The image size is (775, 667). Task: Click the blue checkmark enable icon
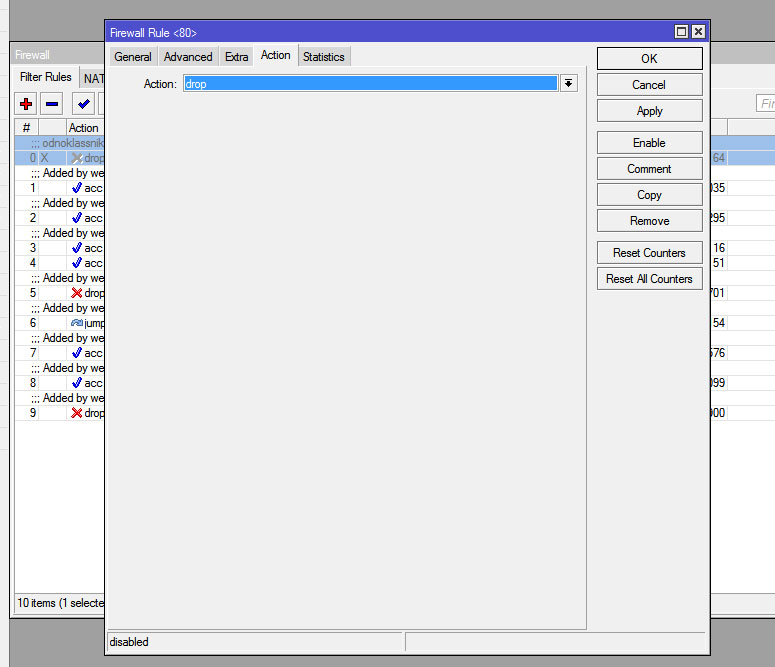[84, 104]
